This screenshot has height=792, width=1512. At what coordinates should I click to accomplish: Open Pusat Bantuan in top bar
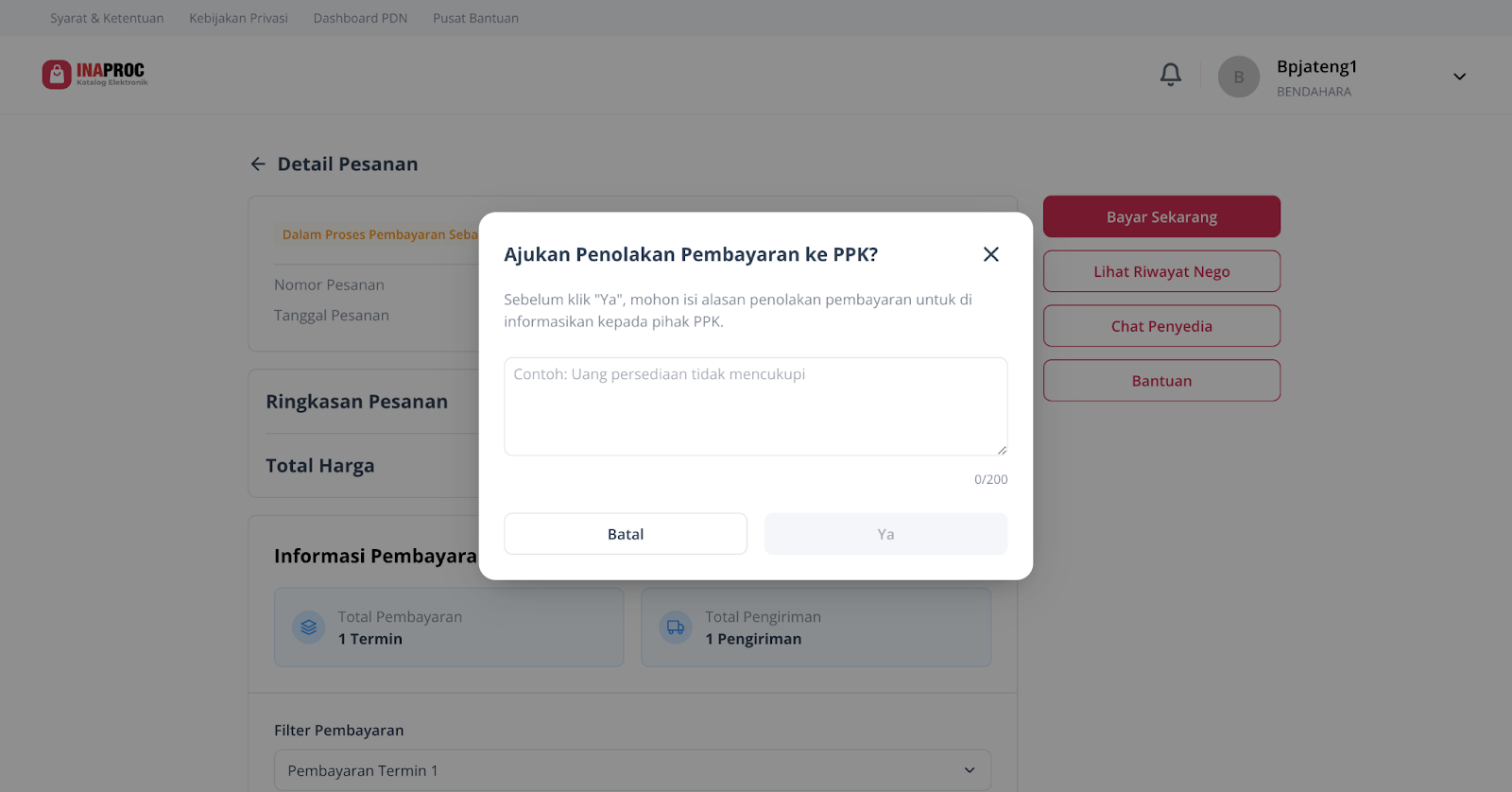(475, 18)
